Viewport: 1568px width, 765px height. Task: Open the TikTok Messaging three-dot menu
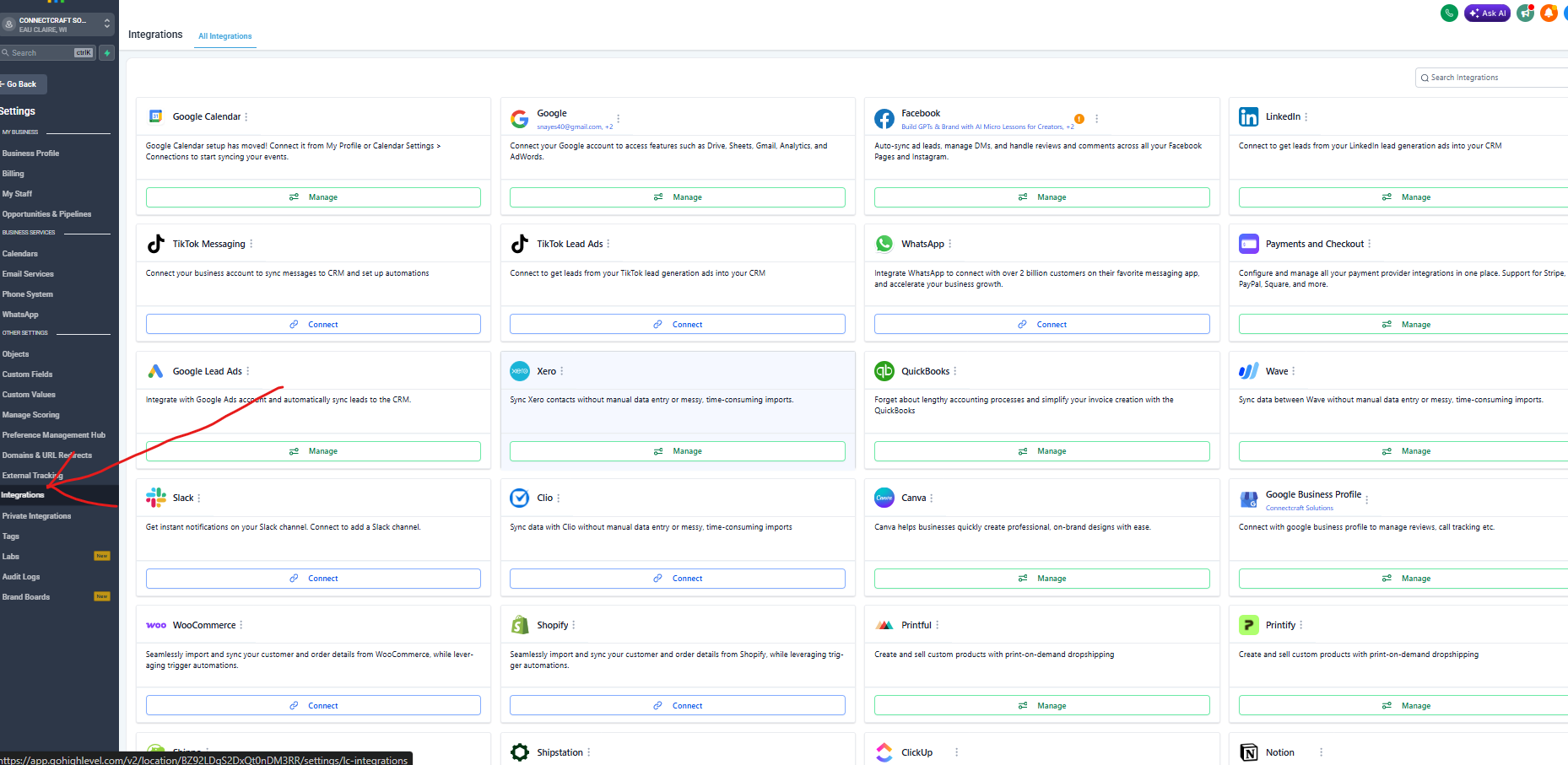coord(251,244)
